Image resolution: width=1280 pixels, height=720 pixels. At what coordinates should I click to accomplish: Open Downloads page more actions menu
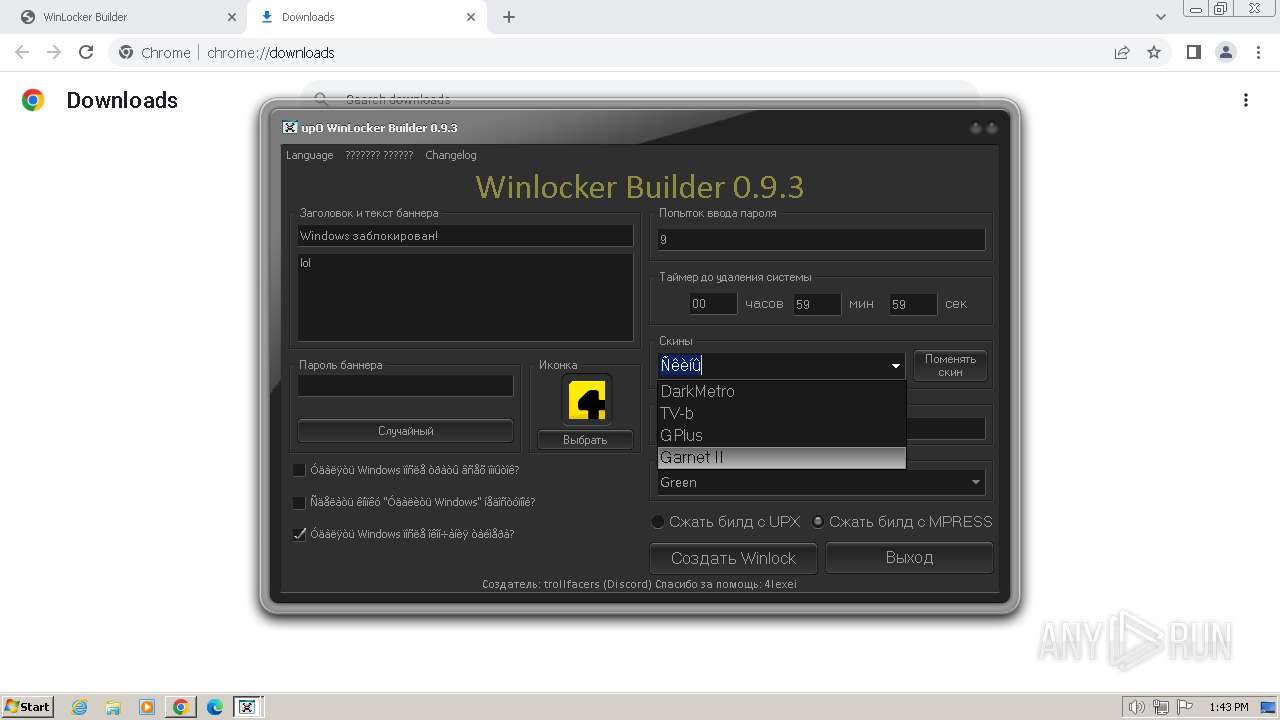pyautogui.click(x=1246, y=100)
